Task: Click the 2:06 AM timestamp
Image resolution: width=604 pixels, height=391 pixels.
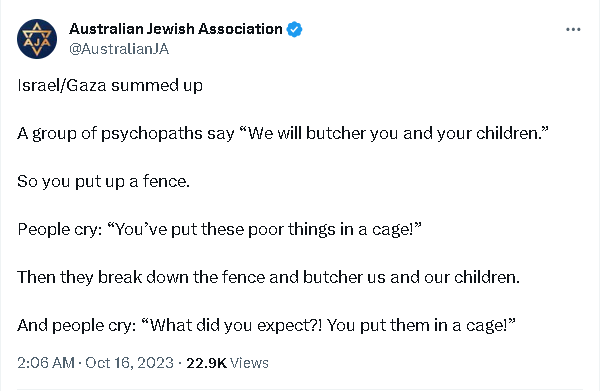Action: [46, 363]
